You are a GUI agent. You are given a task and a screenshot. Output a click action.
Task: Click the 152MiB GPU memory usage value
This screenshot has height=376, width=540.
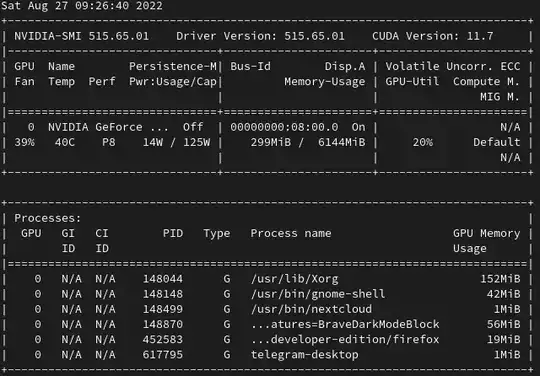[500, 279]
